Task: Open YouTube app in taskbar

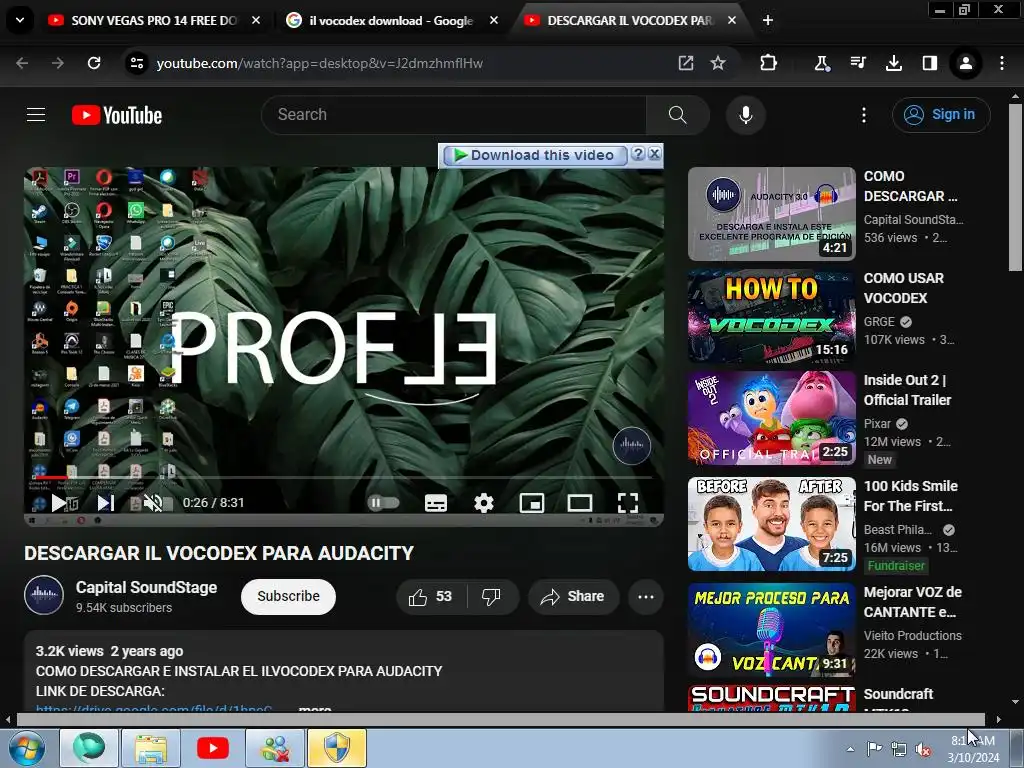Action: (x=213, y=748)
